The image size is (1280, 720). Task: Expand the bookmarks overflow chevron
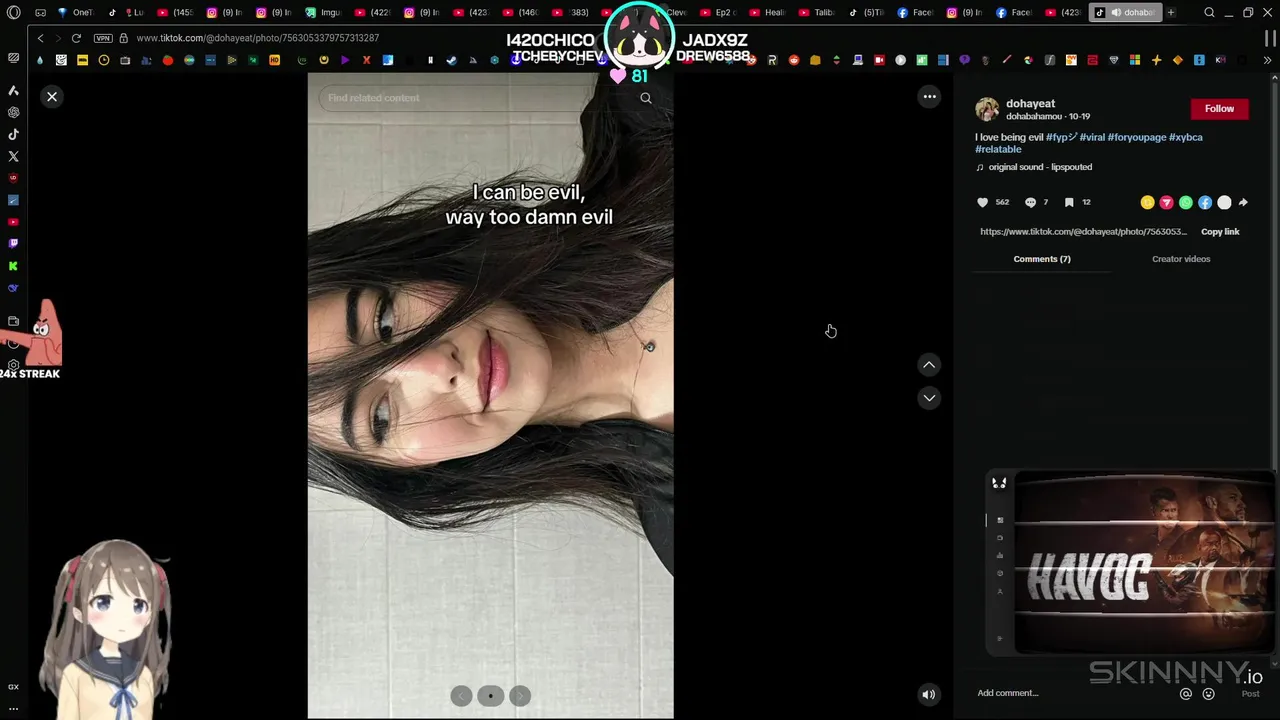click(1267, 61)
